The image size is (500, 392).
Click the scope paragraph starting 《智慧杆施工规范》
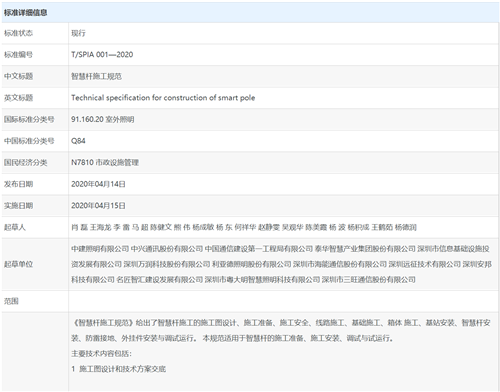pos(281,323)
